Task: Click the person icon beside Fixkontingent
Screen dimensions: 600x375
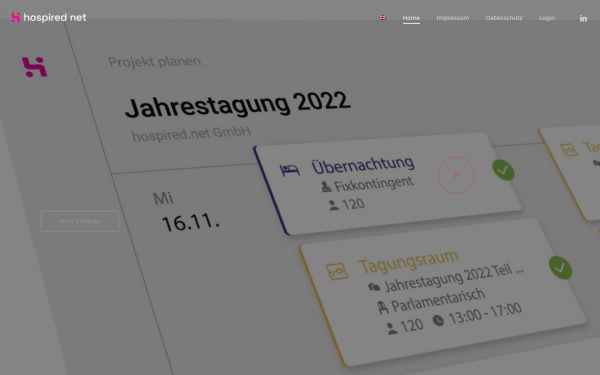Action: pos(326,187)
